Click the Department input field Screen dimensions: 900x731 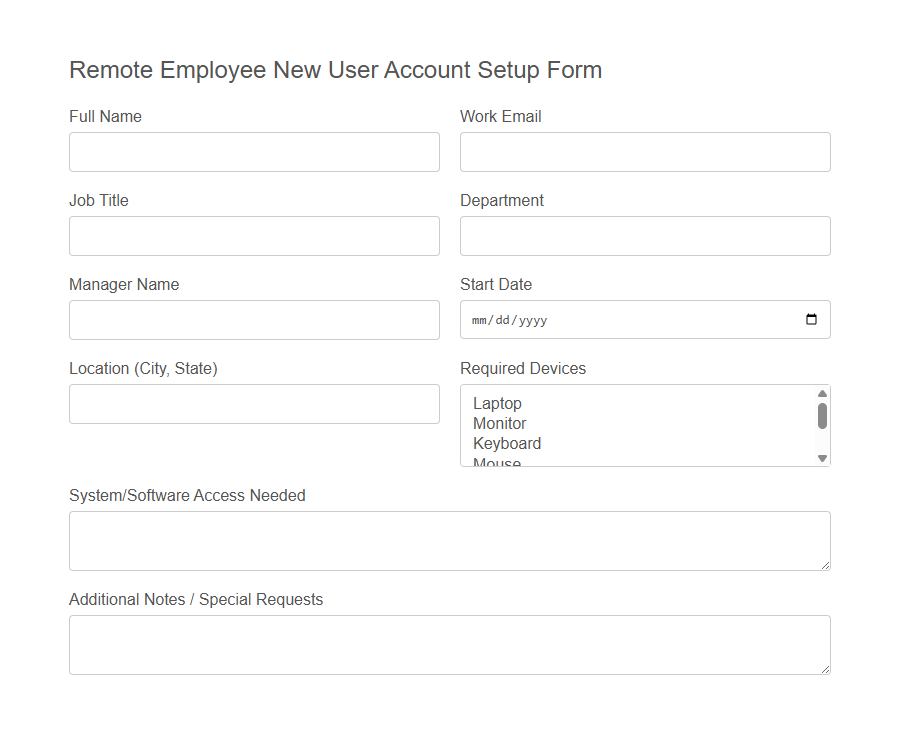click(x=644, y=235)
